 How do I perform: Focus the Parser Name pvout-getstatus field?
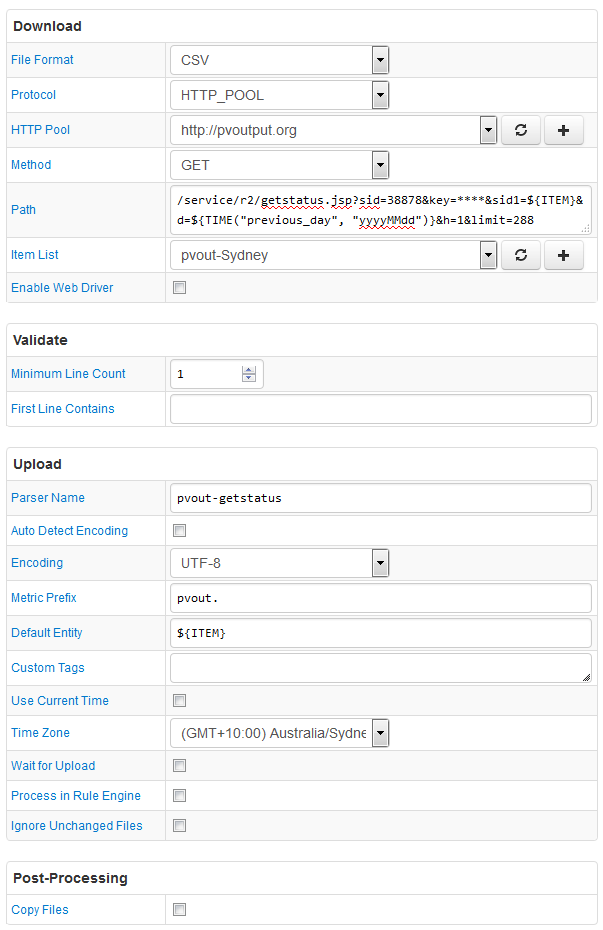pyautogui.click(x=381, y=498)
